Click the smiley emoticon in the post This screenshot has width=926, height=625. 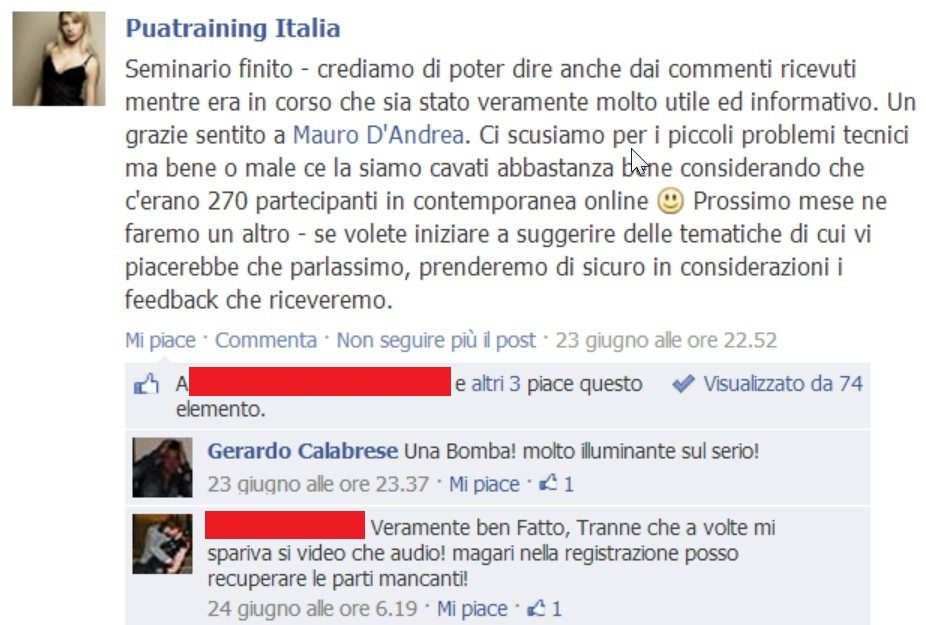670,201
